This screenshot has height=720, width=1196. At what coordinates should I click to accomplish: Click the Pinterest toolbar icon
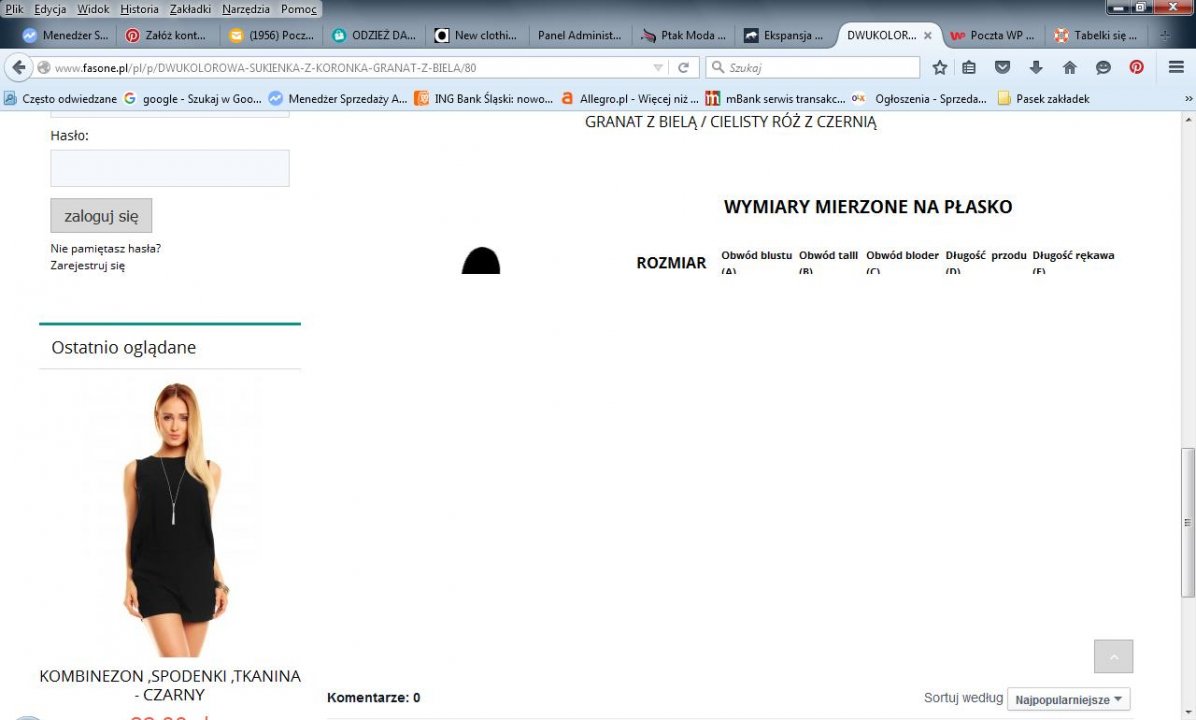1137,67
